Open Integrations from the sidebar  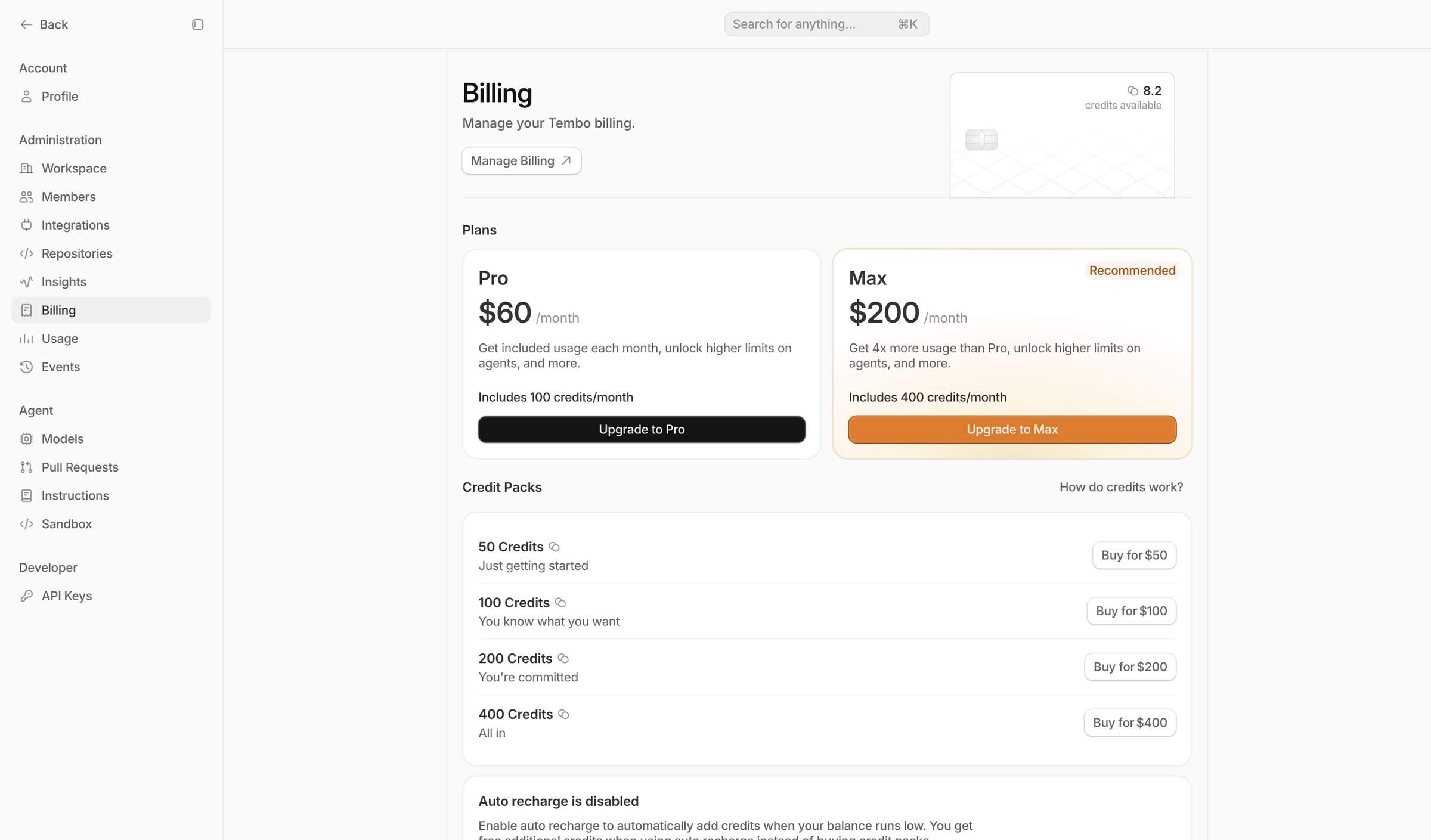click(111, 225)
